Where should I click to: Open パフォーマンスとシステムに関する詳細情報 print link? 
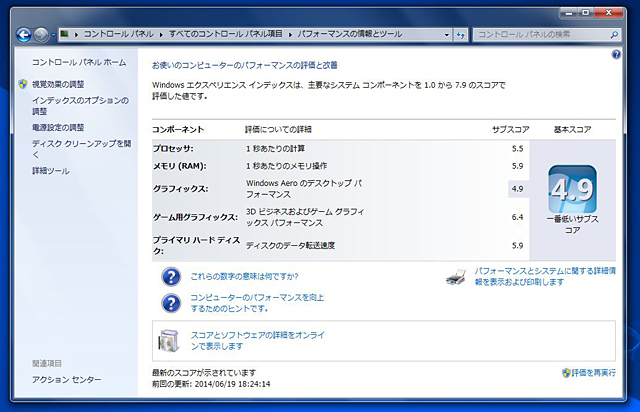point(545,276)
